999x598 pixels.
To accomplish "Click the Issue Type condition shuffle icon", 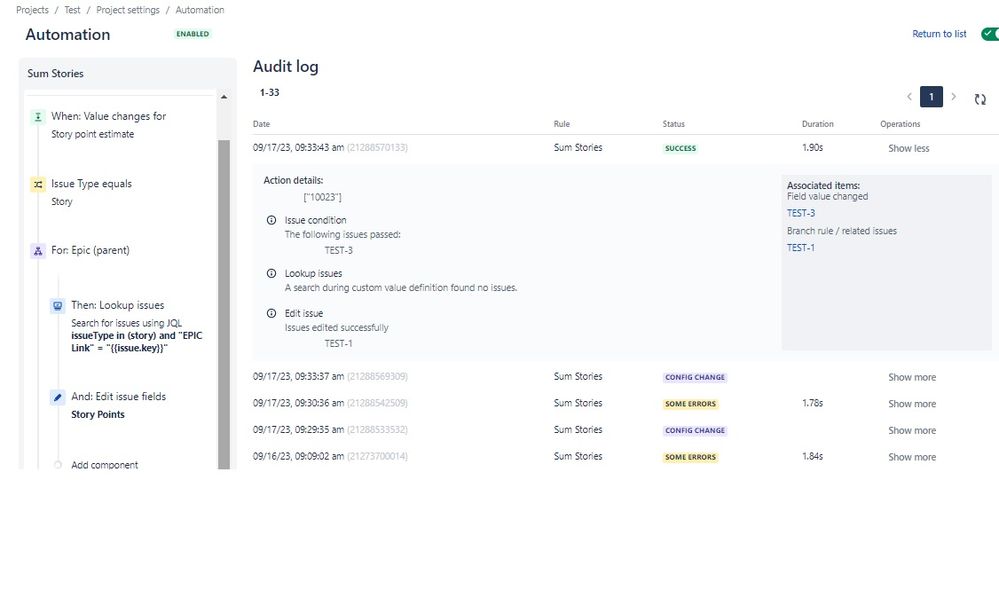I will click(x=38, y=184).
